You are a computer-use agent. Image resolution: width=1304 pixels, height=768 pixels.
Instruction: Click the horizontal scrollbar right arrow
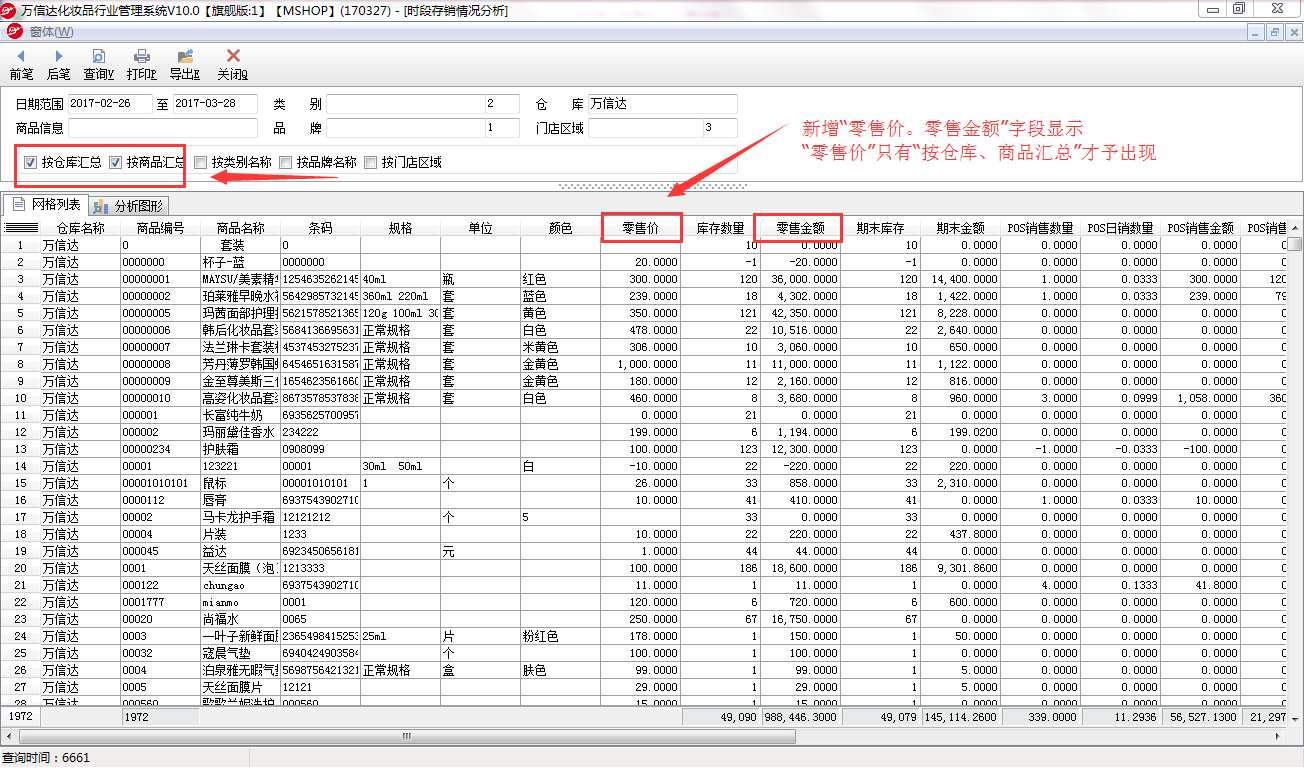1279,735
